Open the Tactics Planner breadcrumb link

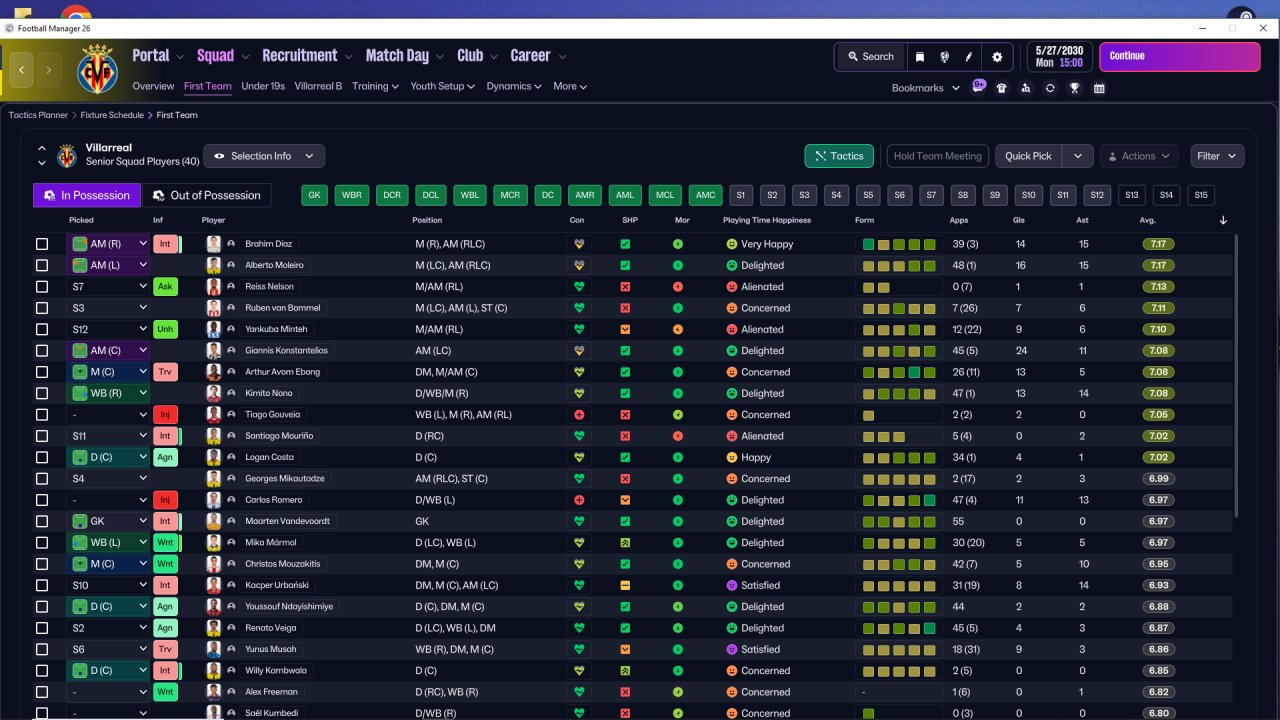pyautogui.click(x=38, y=115)
